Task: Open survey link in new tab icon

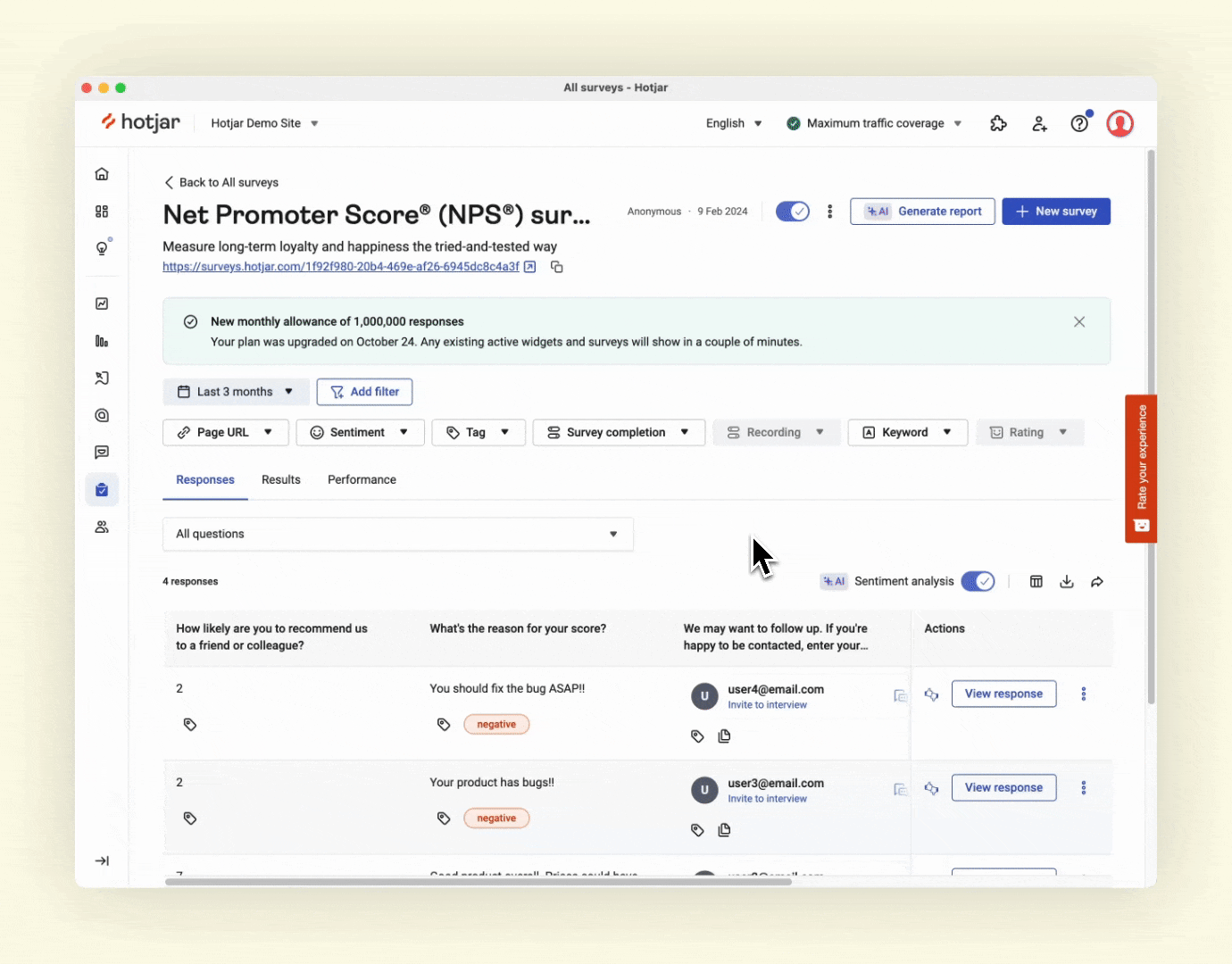Action: pos(530,267)
